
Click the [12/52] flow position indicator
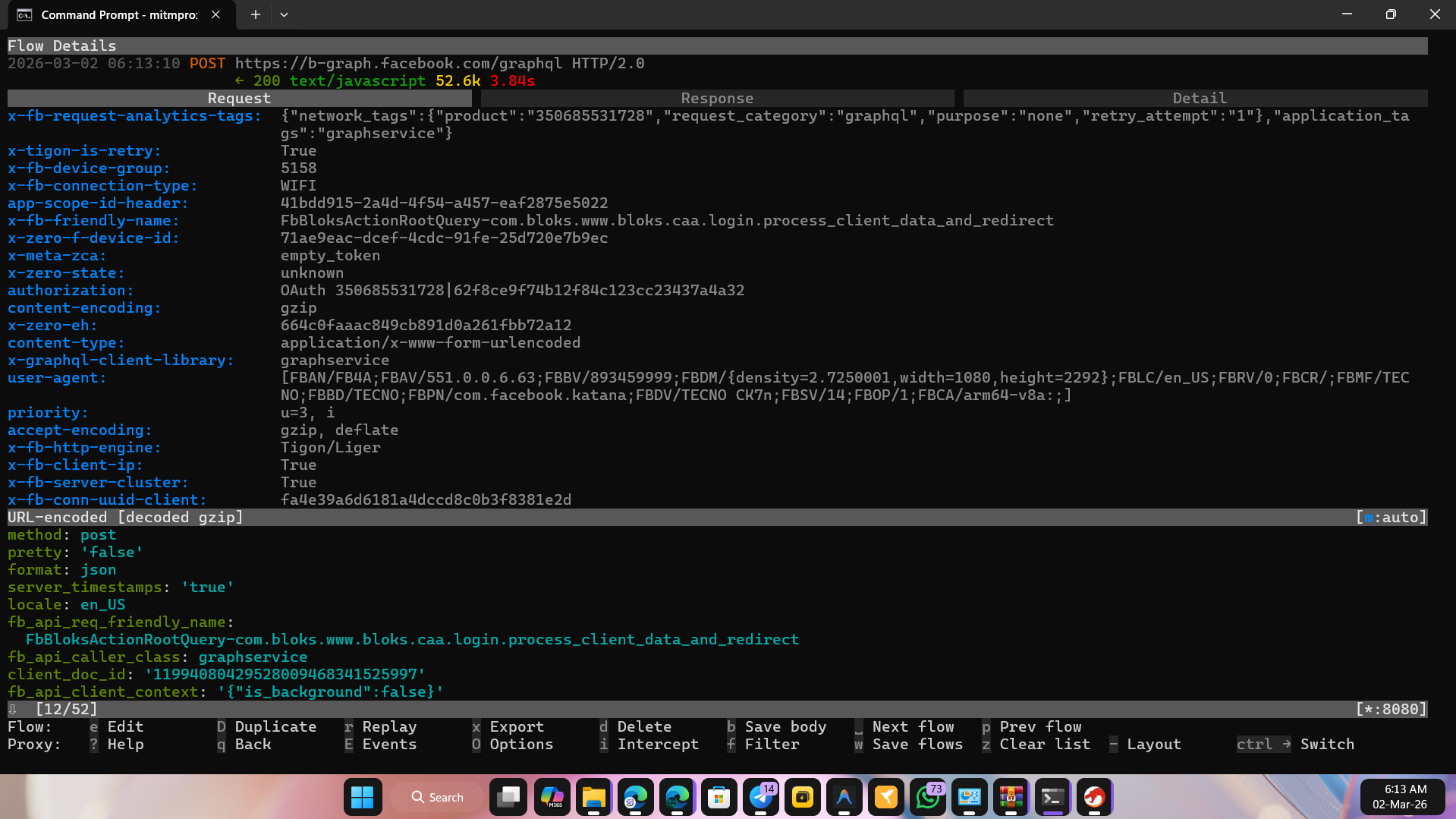67,709
